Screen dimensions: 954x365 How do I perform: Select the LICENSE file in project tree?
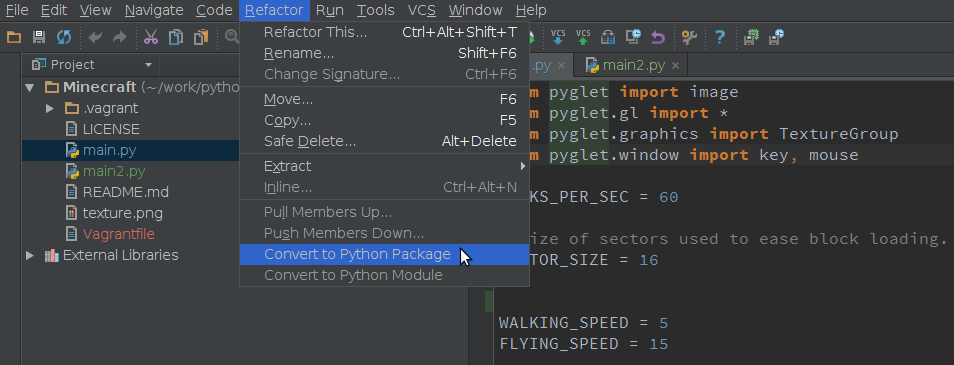(111, 130)
